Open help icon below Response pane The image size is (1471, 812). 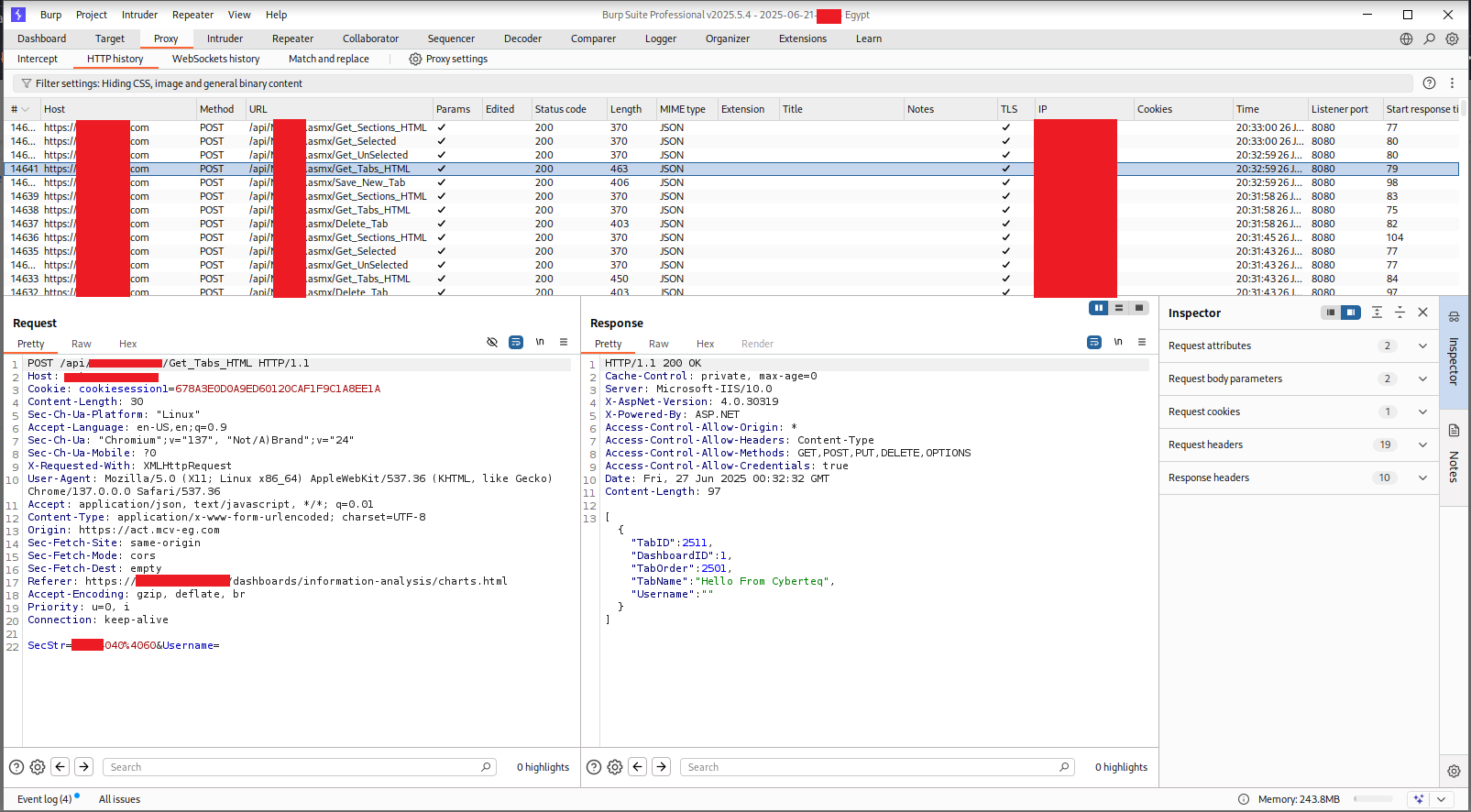tap(594, 767)
